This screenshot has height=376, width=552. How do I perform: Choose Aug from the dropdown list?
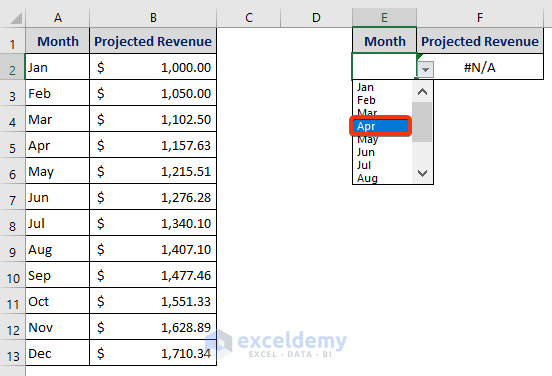click(x=382, y=178)
